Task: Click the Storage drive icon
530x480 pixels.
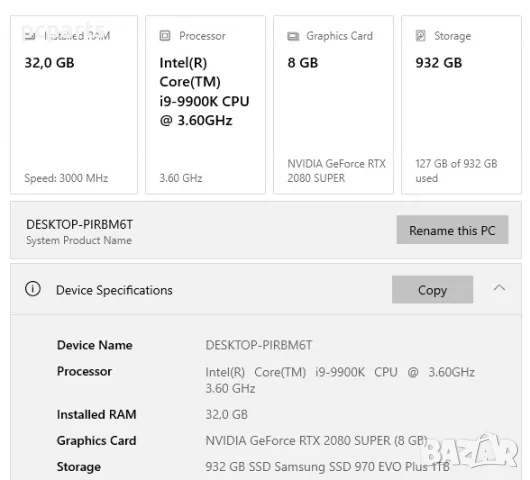Action: click(420, 35)
